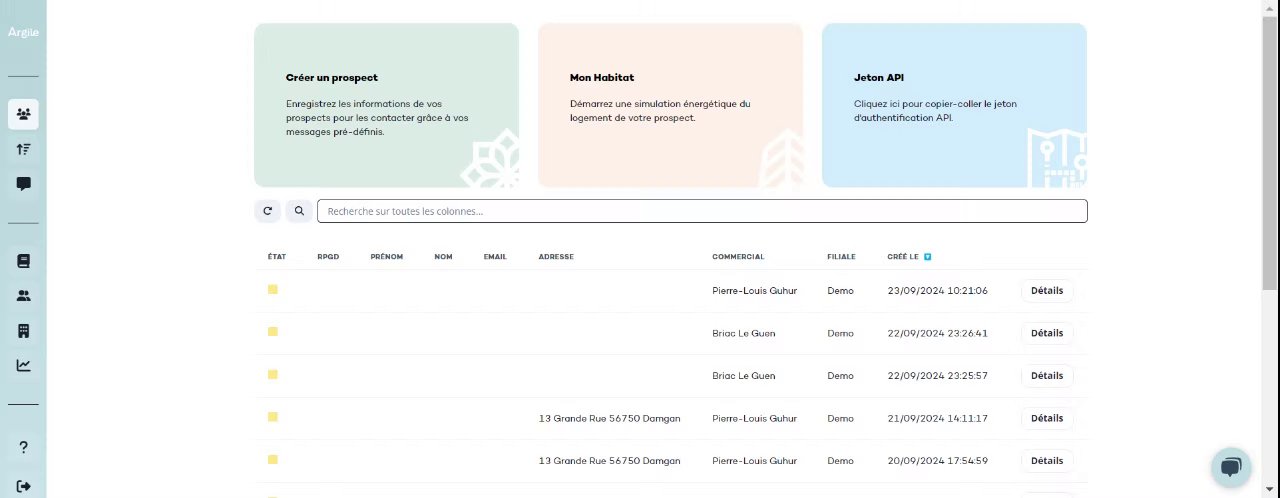
Task: Click the magnifying glass search icon
Action: [299, 211]
